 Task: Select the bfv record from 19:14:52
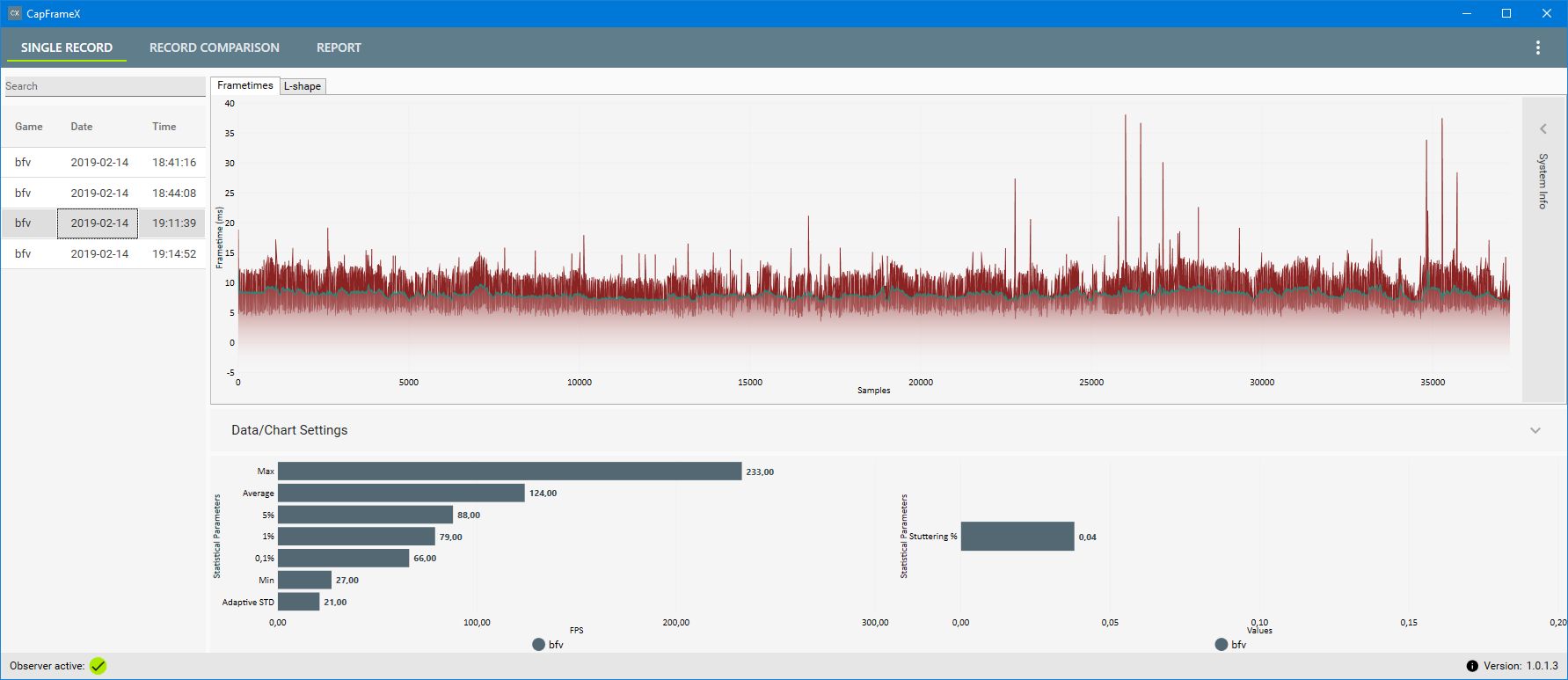[104, 253]
